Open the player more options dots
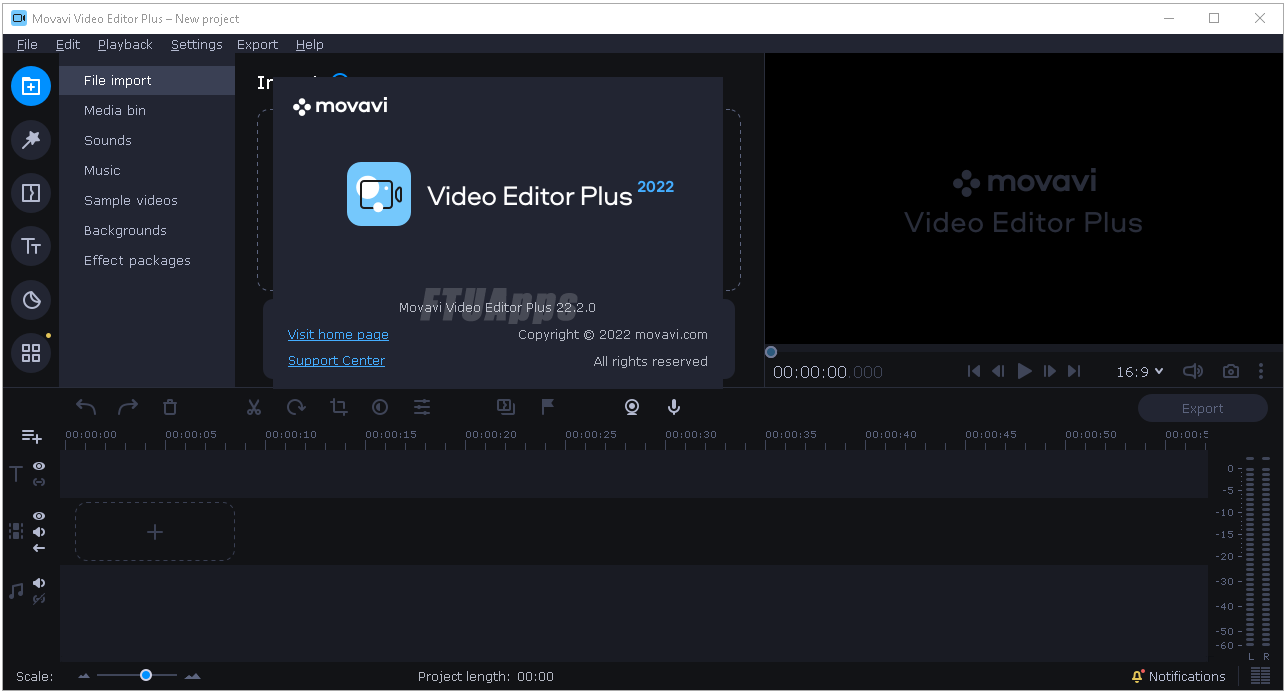 [1261, 371]
